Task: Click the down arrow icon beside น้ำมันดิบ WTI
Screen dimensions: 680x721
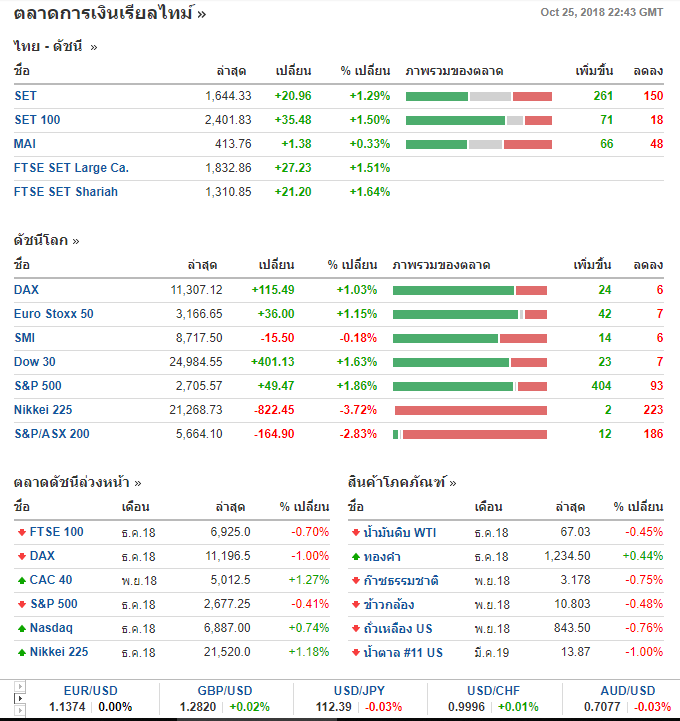Action: (x=355, y=532)
